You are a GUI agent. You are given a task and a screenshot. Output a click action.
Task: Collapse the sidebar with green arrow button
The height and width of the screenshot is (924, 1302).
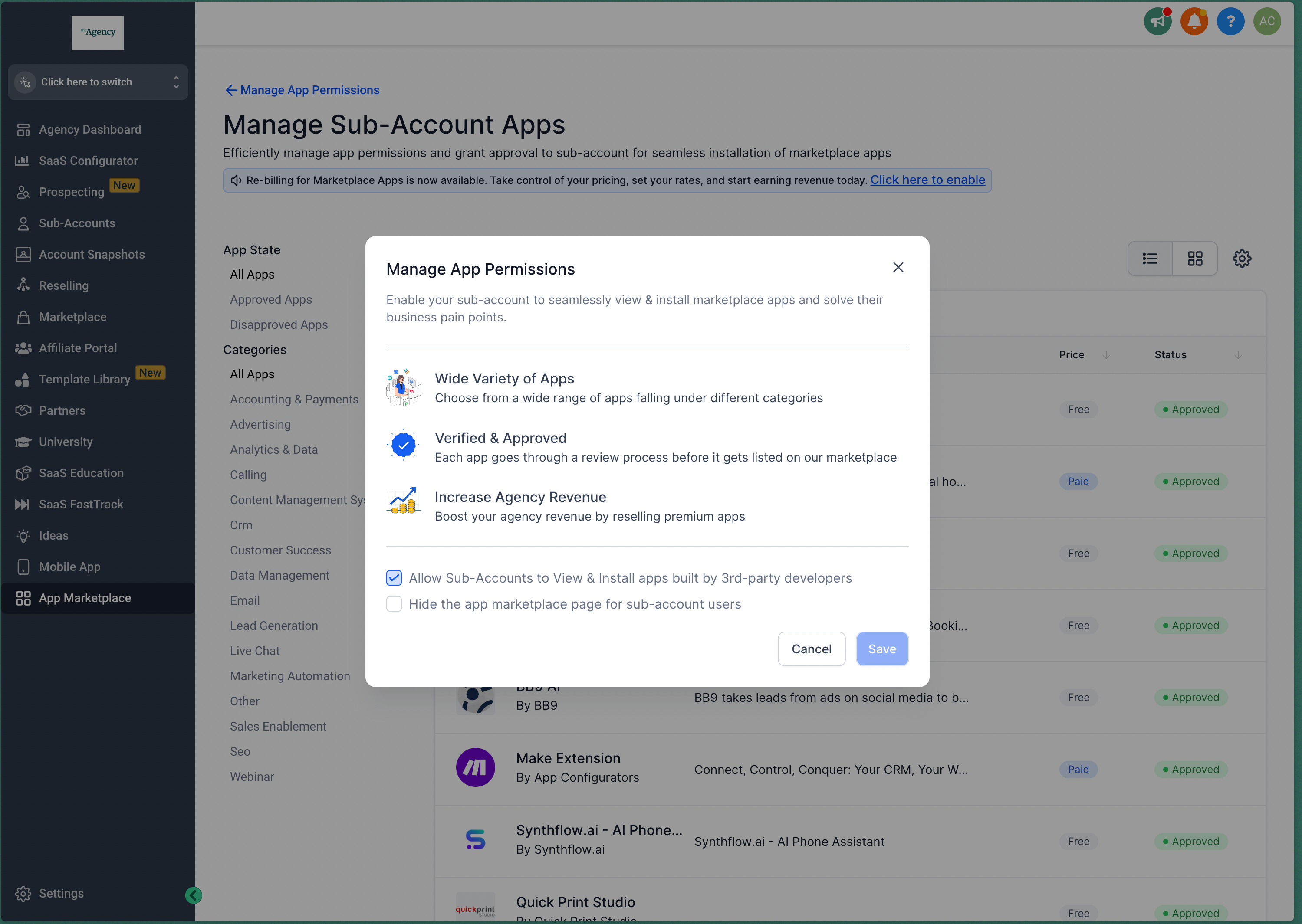(x=194, y=895)
